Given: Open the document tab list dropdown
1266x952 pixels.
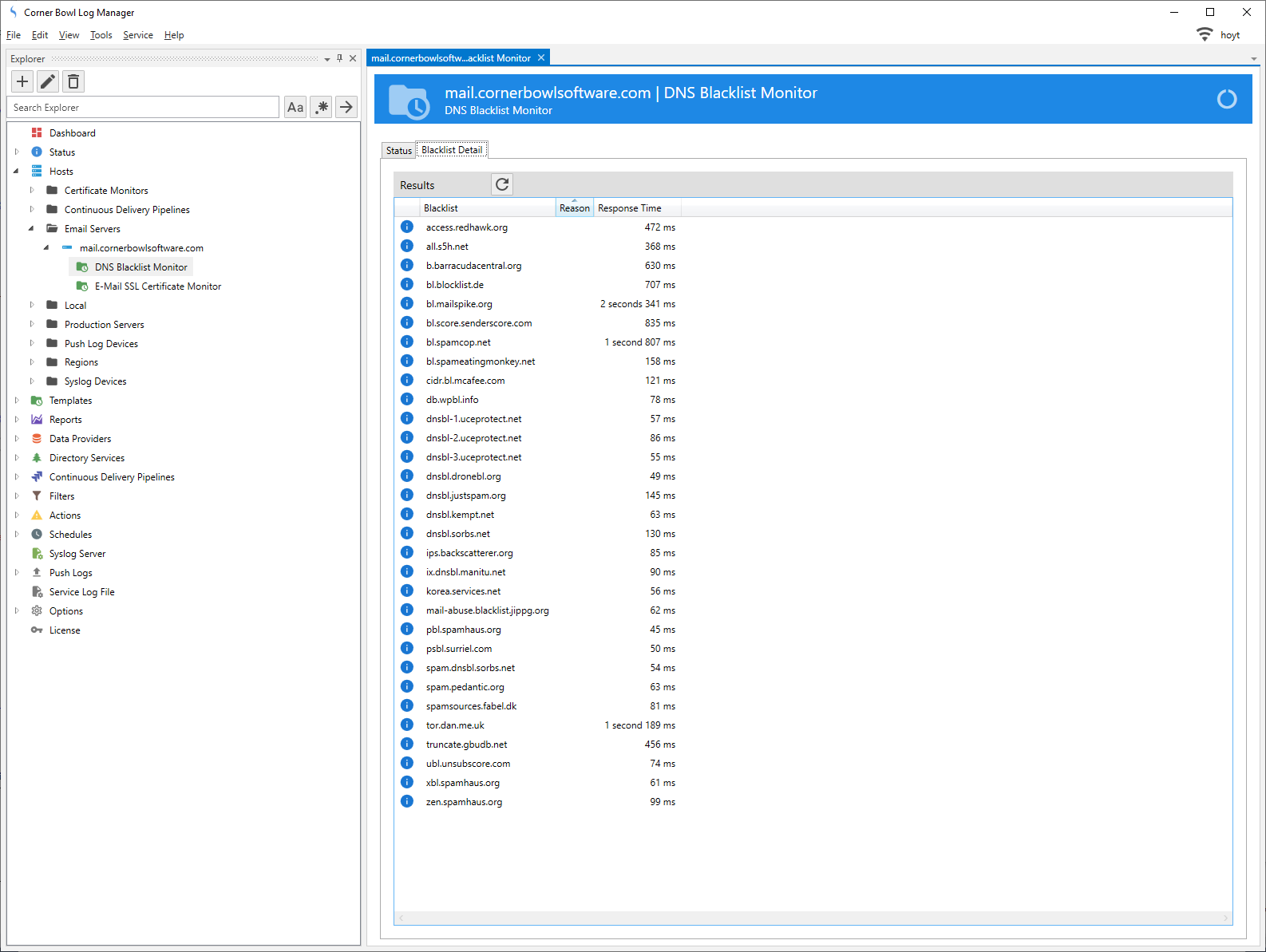Looking at the screenshot, I should coord(1253,59).
